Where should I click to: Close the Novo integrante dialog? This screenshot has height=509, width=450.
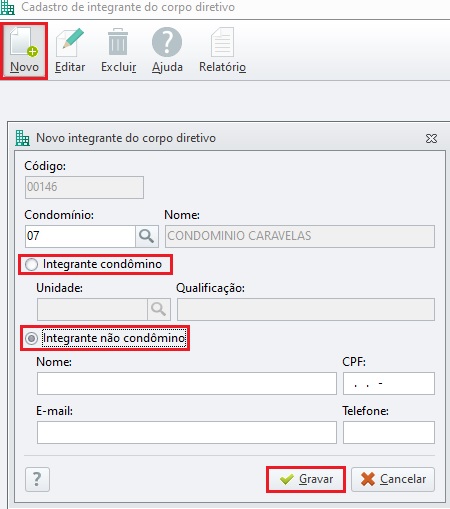(431, 138)
